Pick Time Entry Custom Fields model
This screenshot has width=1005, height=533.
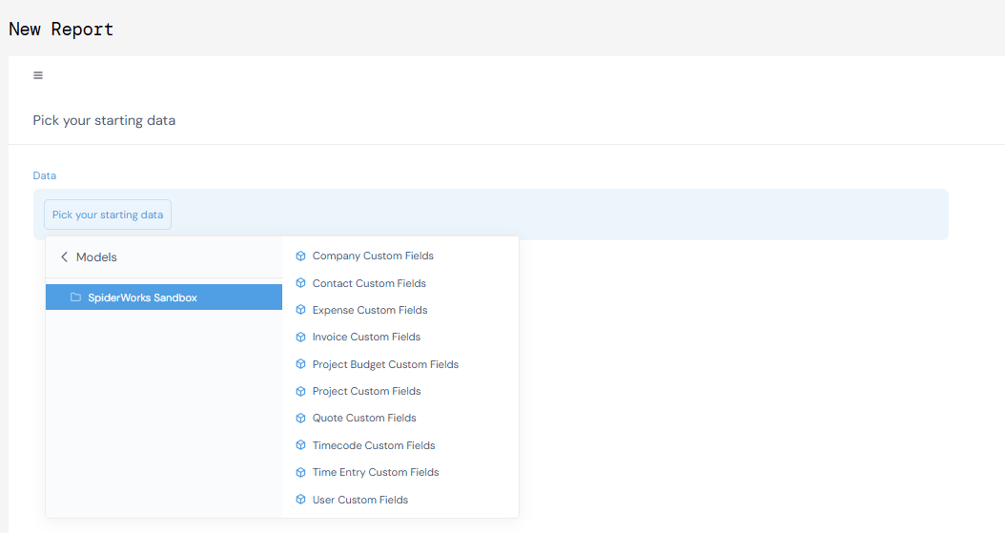pos(376,472)
